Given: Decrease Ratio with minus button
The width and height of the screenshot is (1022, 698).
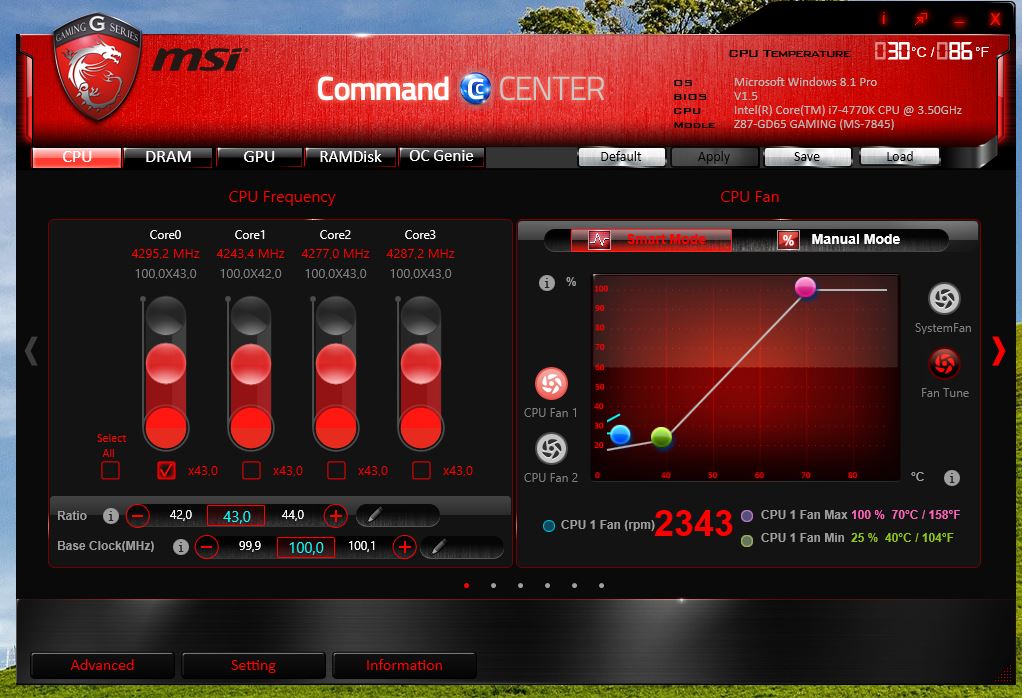Looking at the screenshot, I should 138,516.
